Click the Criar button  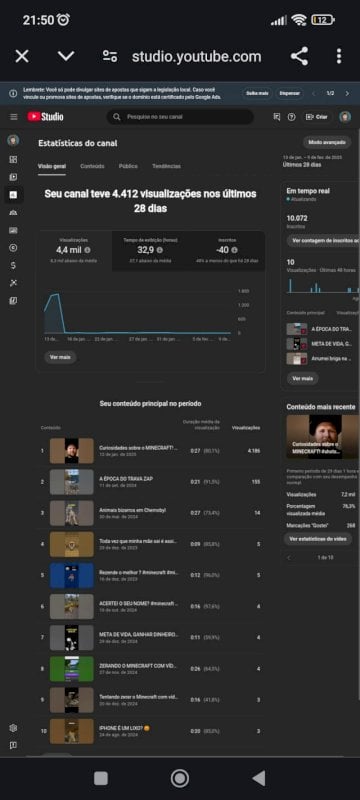317,117
